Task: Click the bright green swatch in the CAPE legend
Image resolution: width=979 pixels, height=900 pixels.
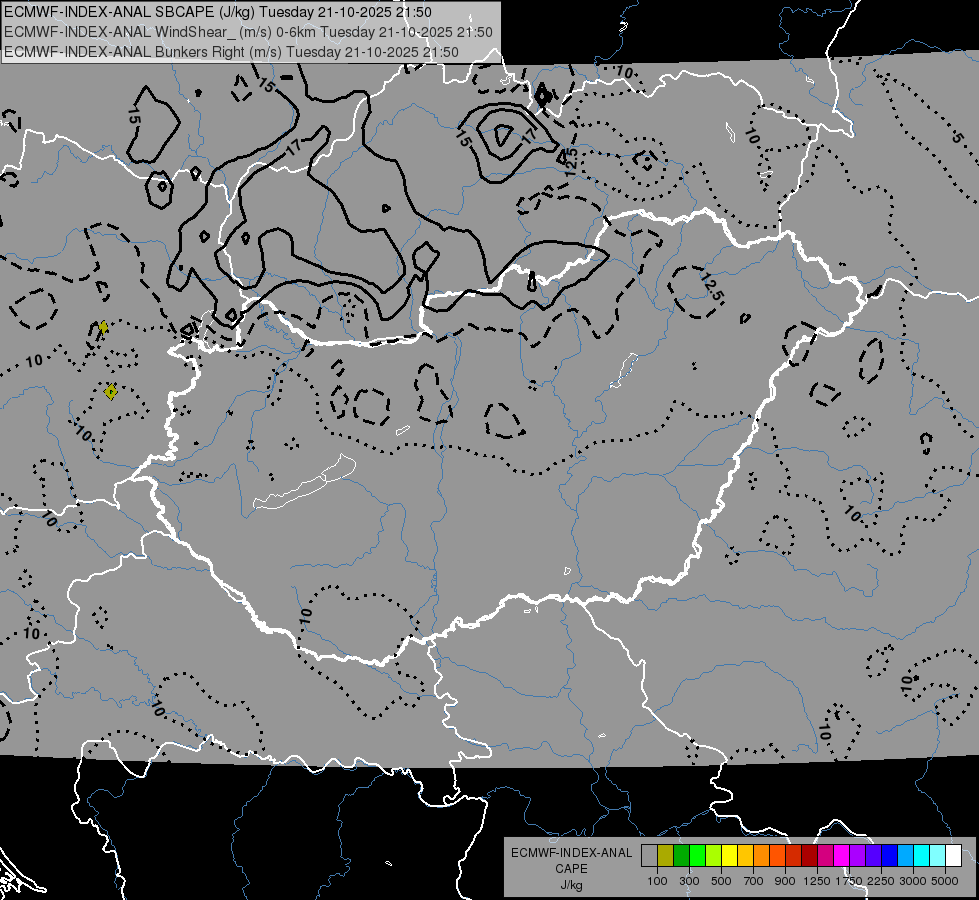Action: click(697, 856)
